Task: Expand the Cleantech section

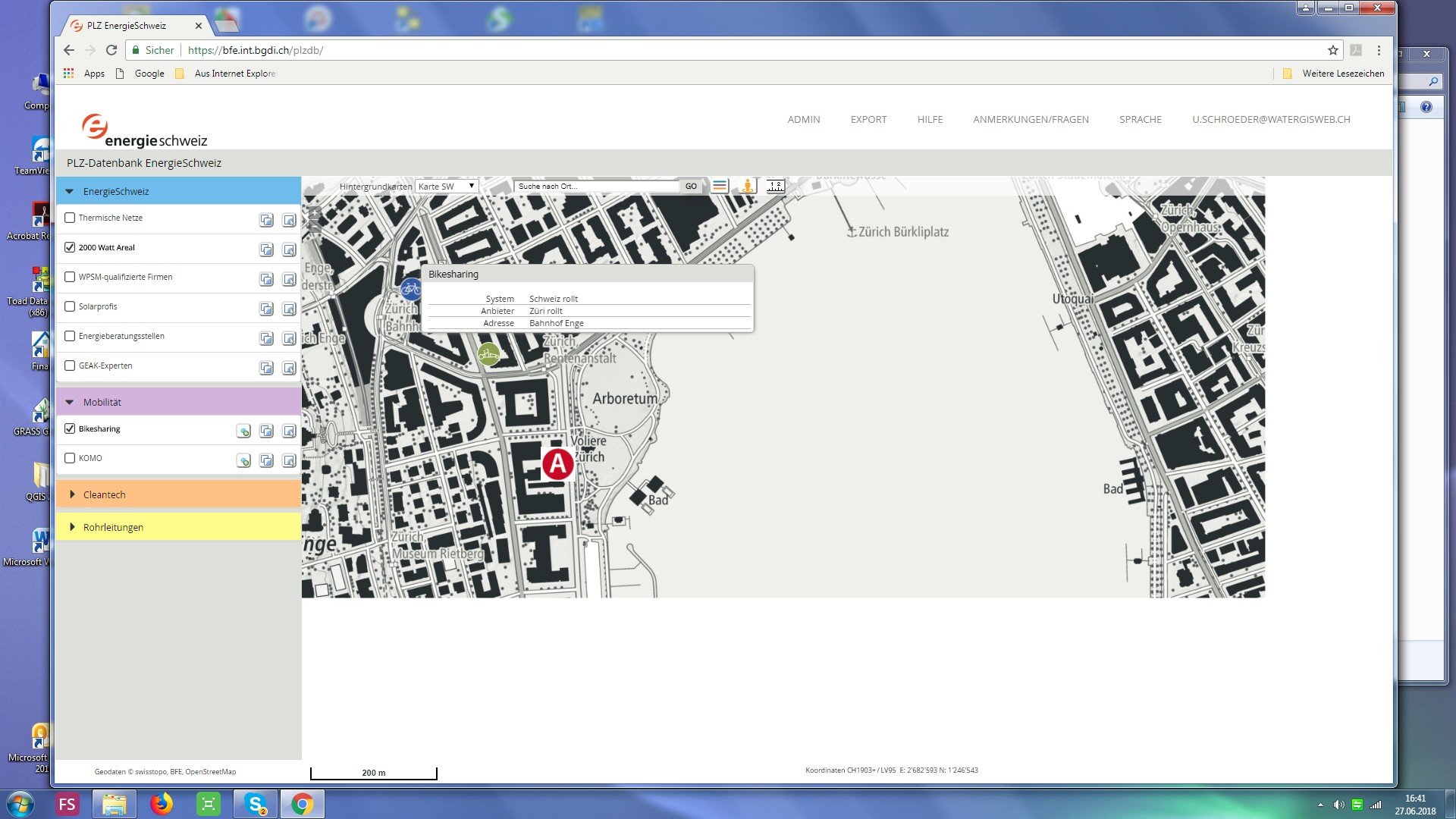Action: 179,494
